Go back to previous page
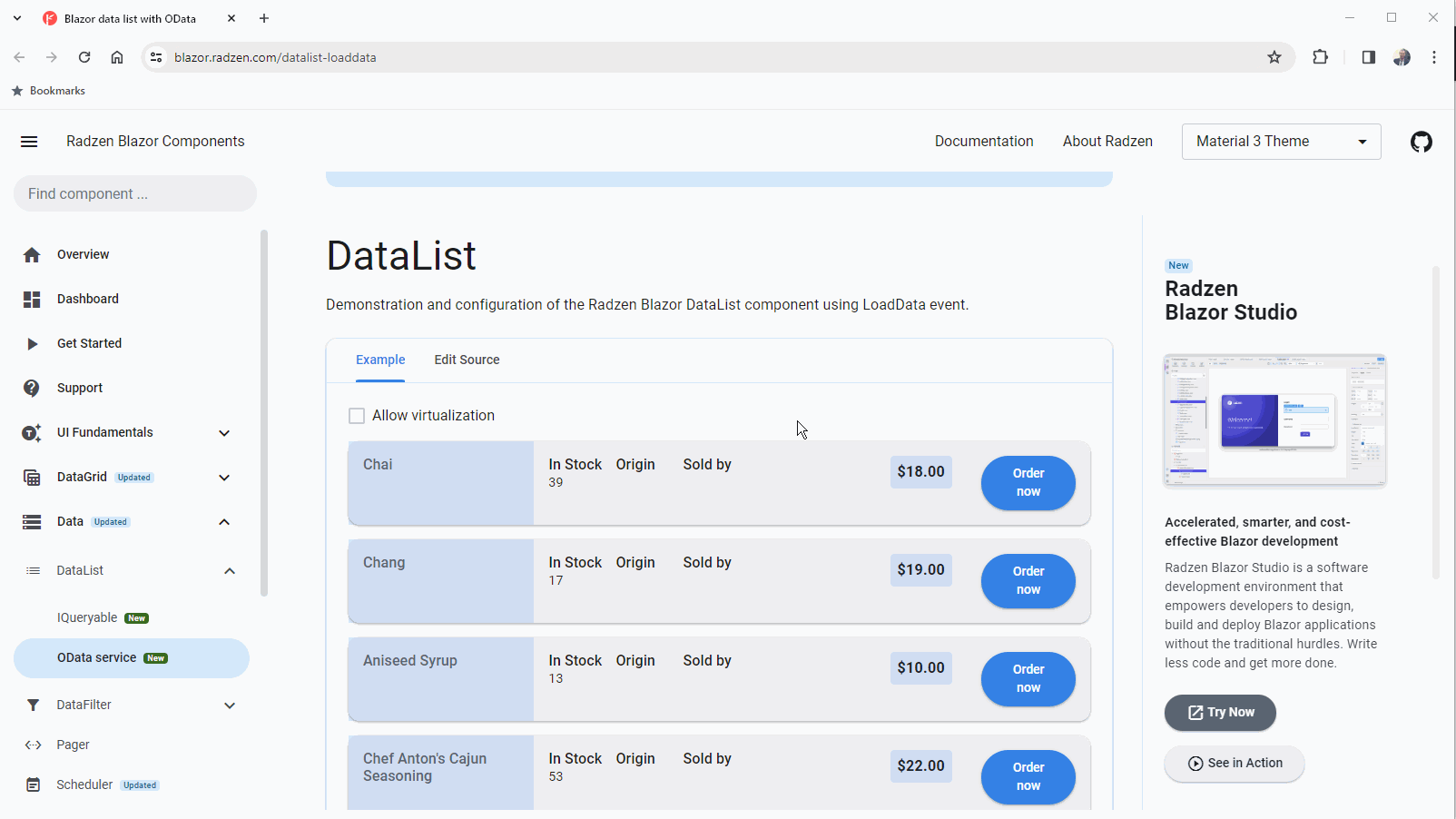Viewport: 1456px width, 819px height. pos(19,57)
